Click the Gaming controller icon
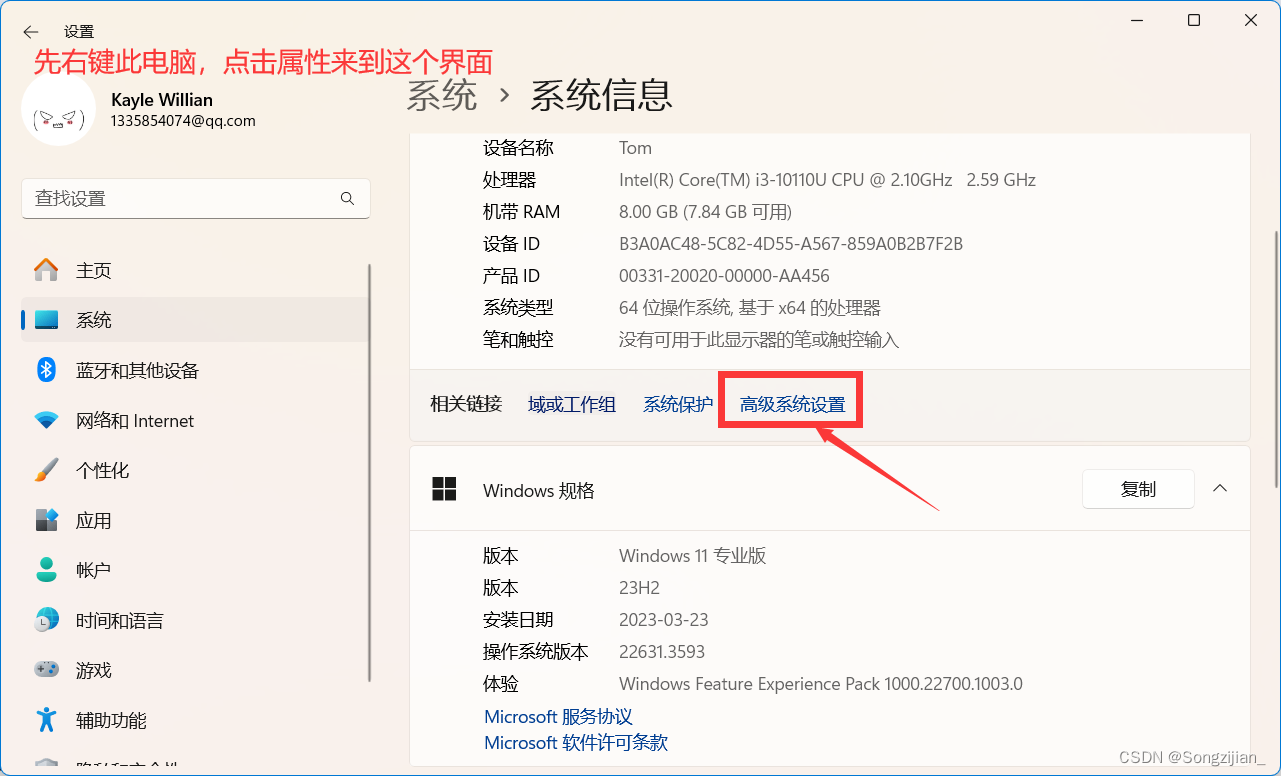This screenshot has height=776, width=1281. pos(46,670)
